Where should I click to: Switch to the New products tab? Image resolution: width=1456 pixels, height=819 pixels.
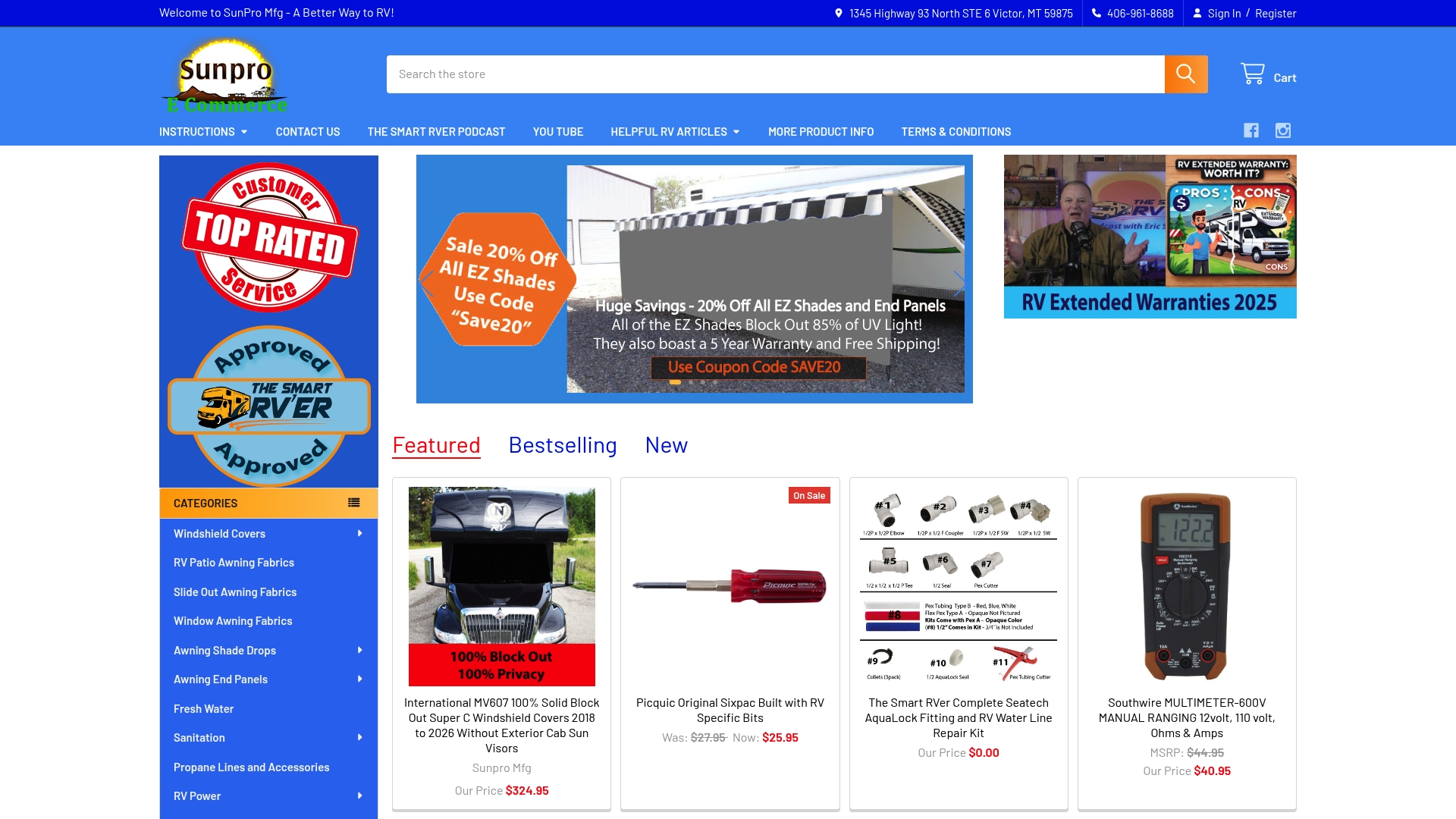(667, 445)
